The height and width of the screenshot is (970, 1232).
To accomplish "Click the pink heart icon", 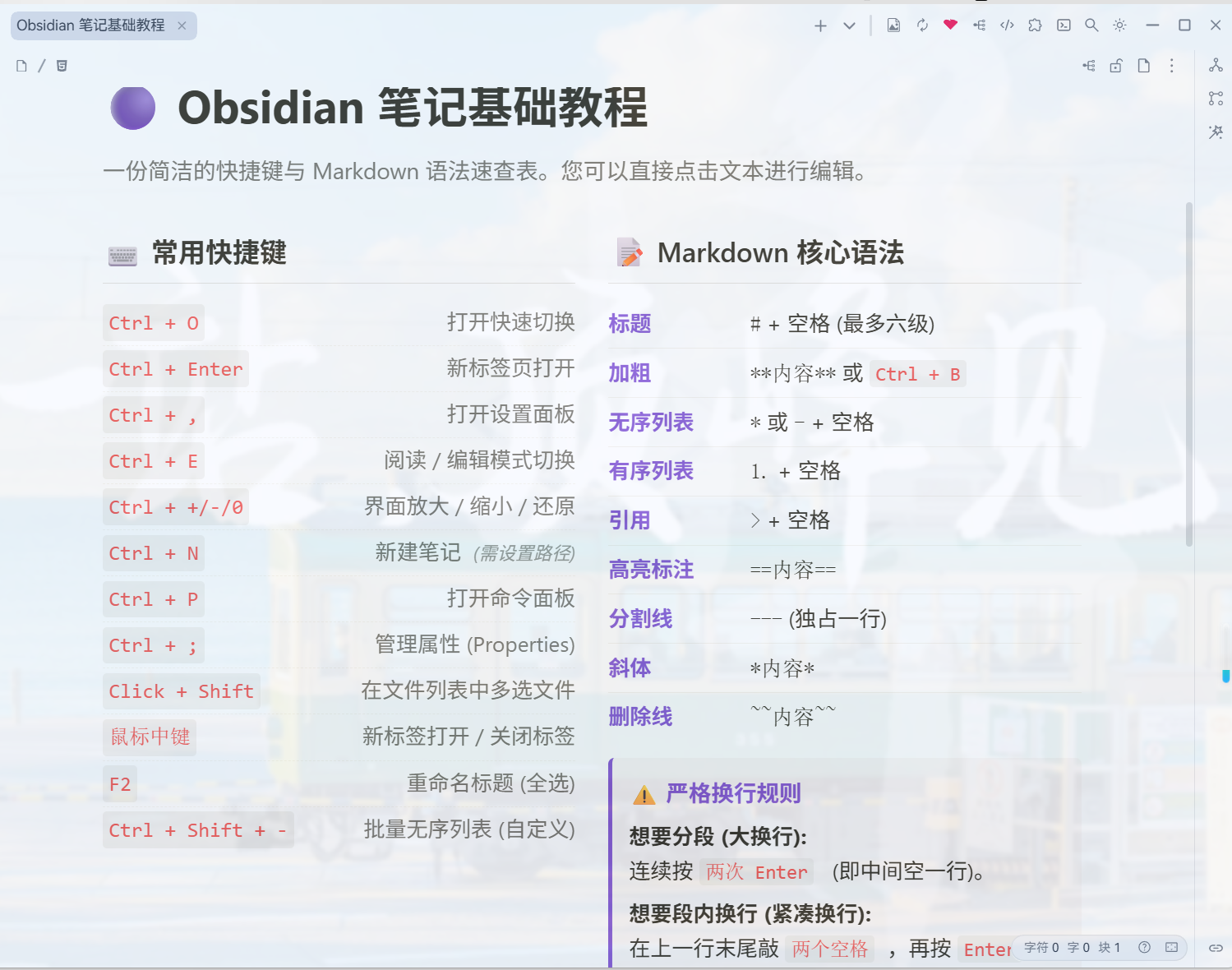I will click(950, 25).
